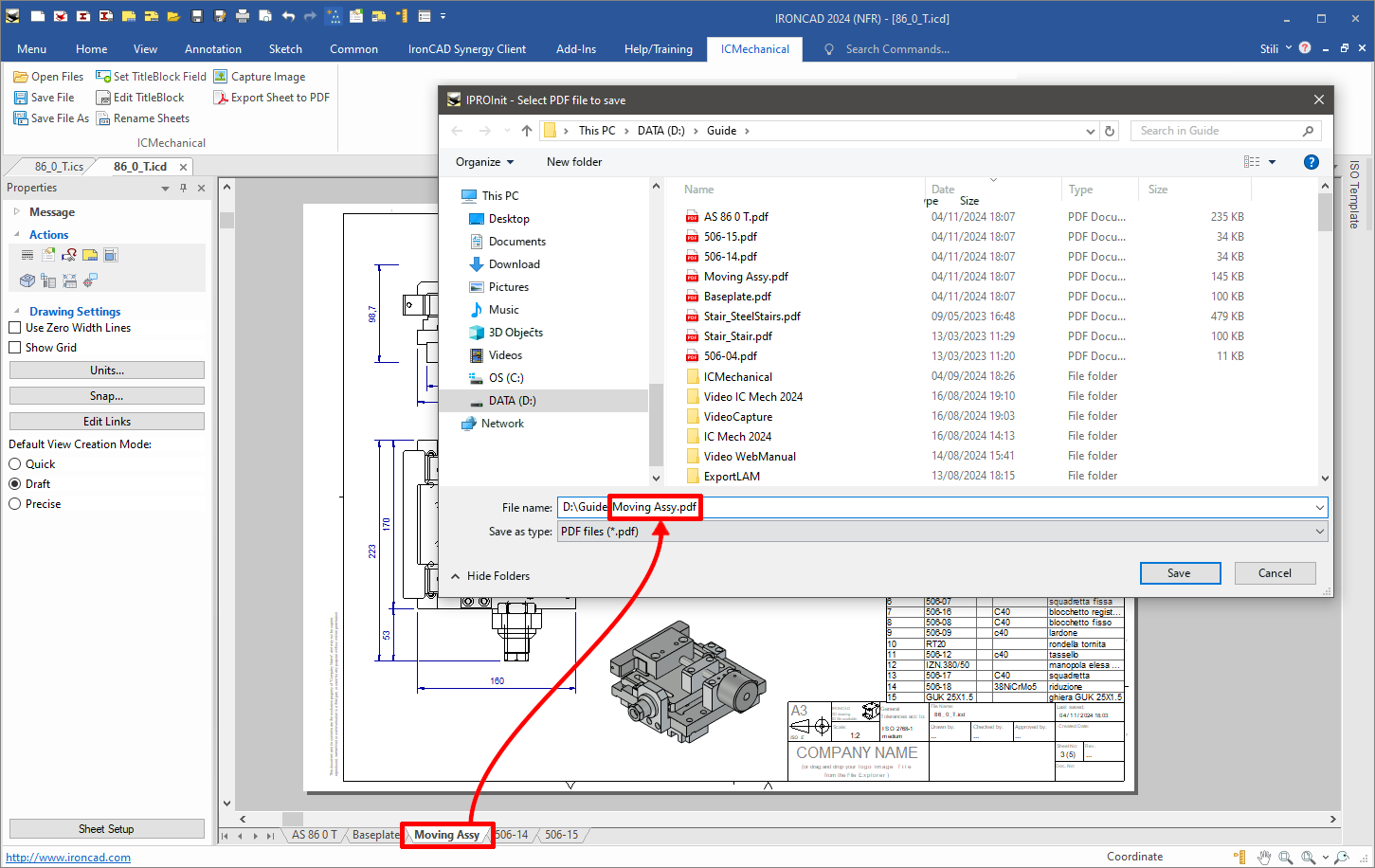Select the Quick view creation mode
The width and height of the screenshot is (1375, 868).
[x=15, y=464]
